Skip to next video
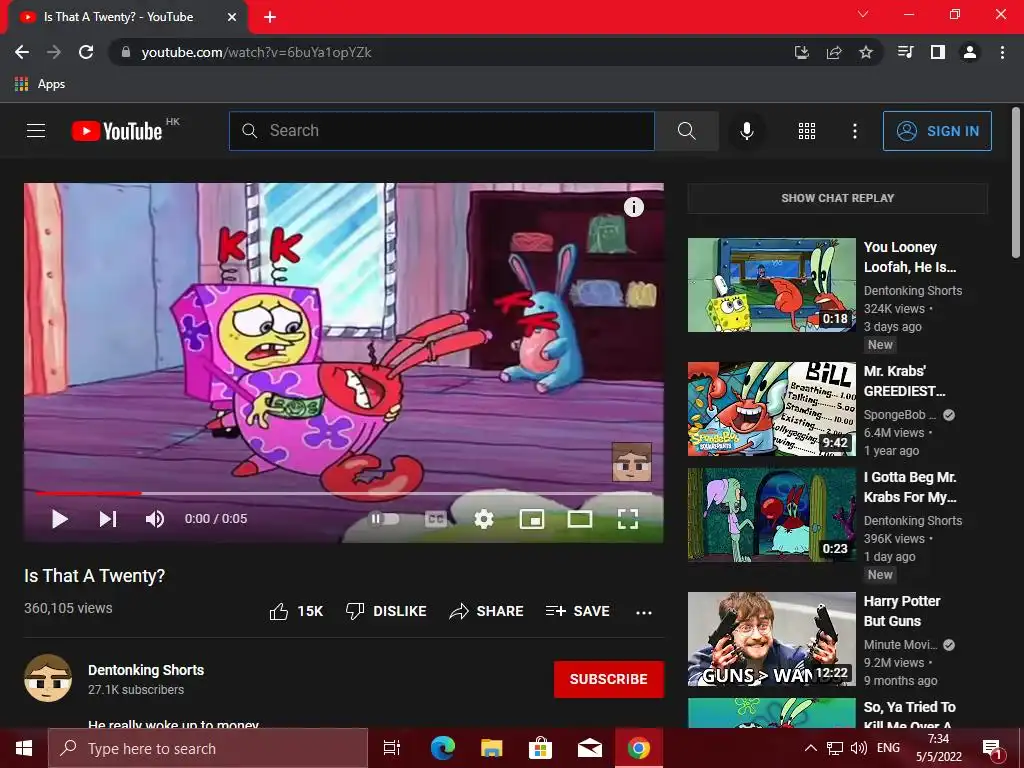 [108, 519]
